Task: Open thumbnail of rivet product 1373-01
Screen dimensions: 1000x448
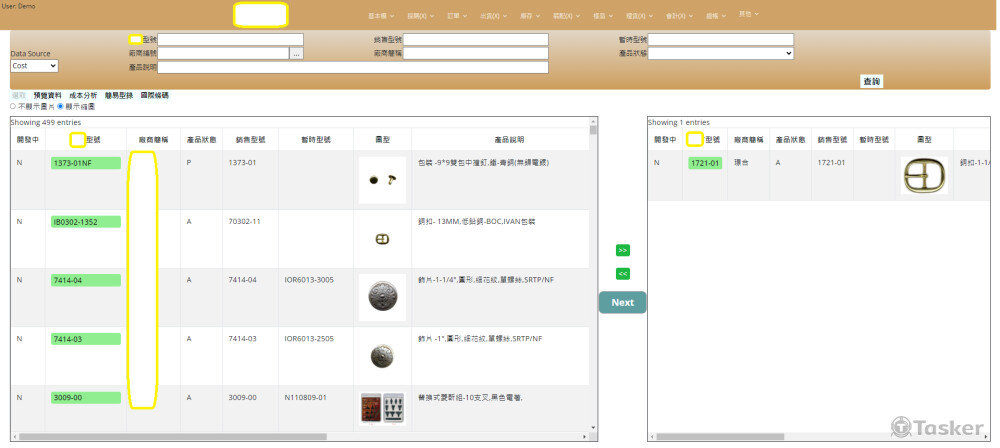Action: pos(382,180)
